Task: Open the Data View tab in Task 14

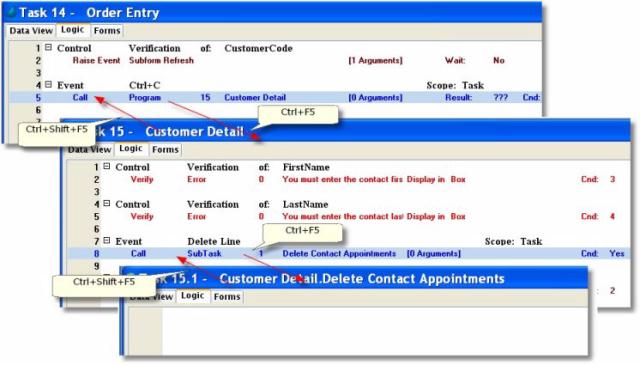Action: 31,31
